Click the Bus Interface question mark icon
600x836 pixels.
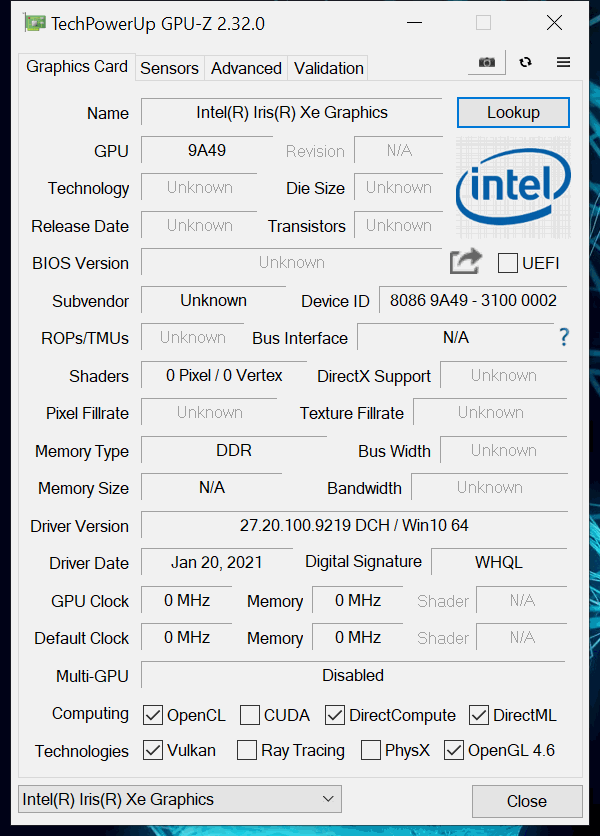(564, 337)
